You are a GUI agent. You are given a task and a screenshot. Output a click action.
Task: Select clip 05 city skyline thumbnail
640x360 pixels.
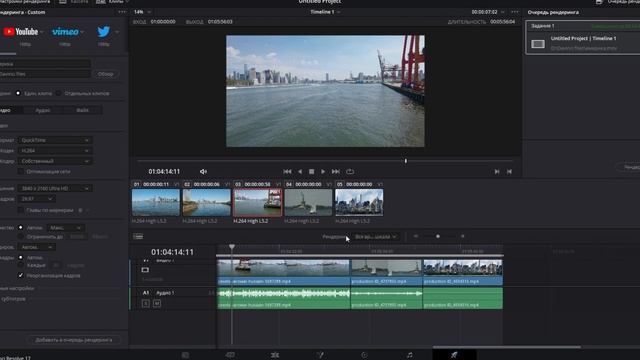359,202
